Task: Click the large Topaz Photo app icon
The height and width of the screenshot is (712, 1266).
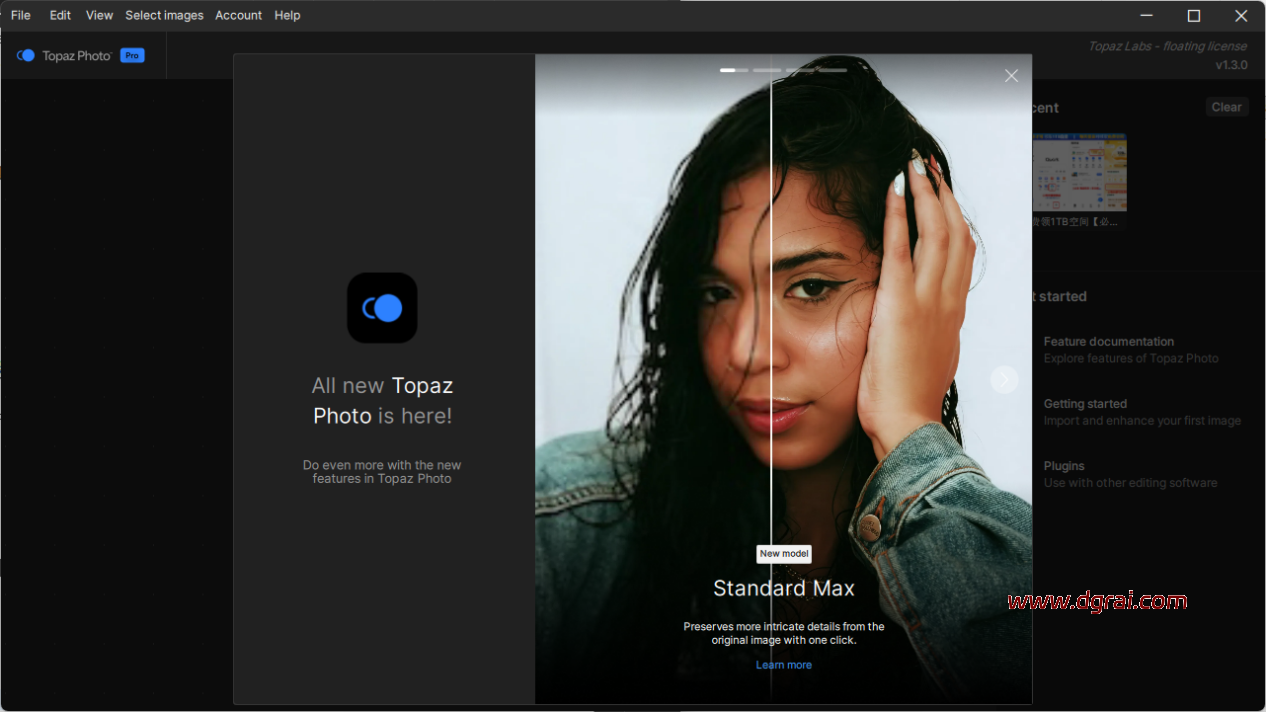Action: 382,308
